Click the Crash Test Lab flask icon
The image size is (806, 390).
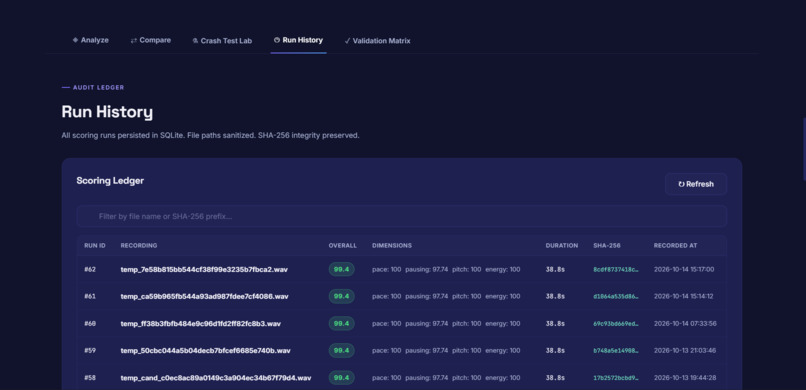pos(195,41)
